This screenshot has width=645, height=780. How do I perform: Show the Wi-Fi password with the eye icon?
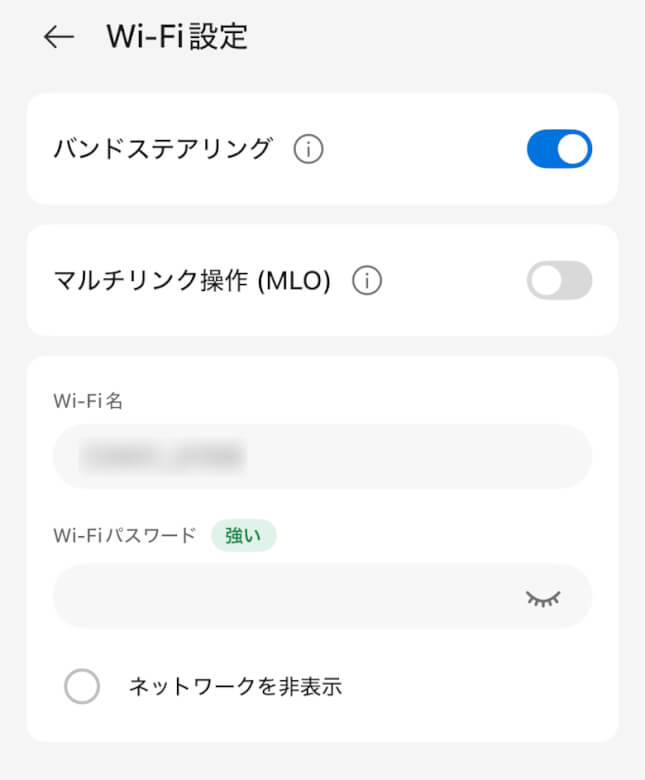coord(543,597)
